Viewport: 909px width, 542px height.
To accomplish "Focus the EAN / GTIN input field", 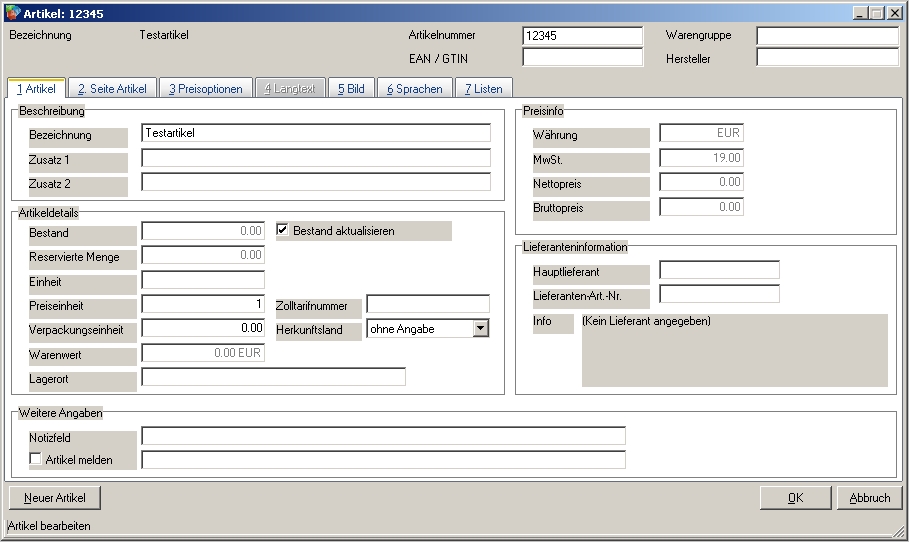I will pos(582,58).
